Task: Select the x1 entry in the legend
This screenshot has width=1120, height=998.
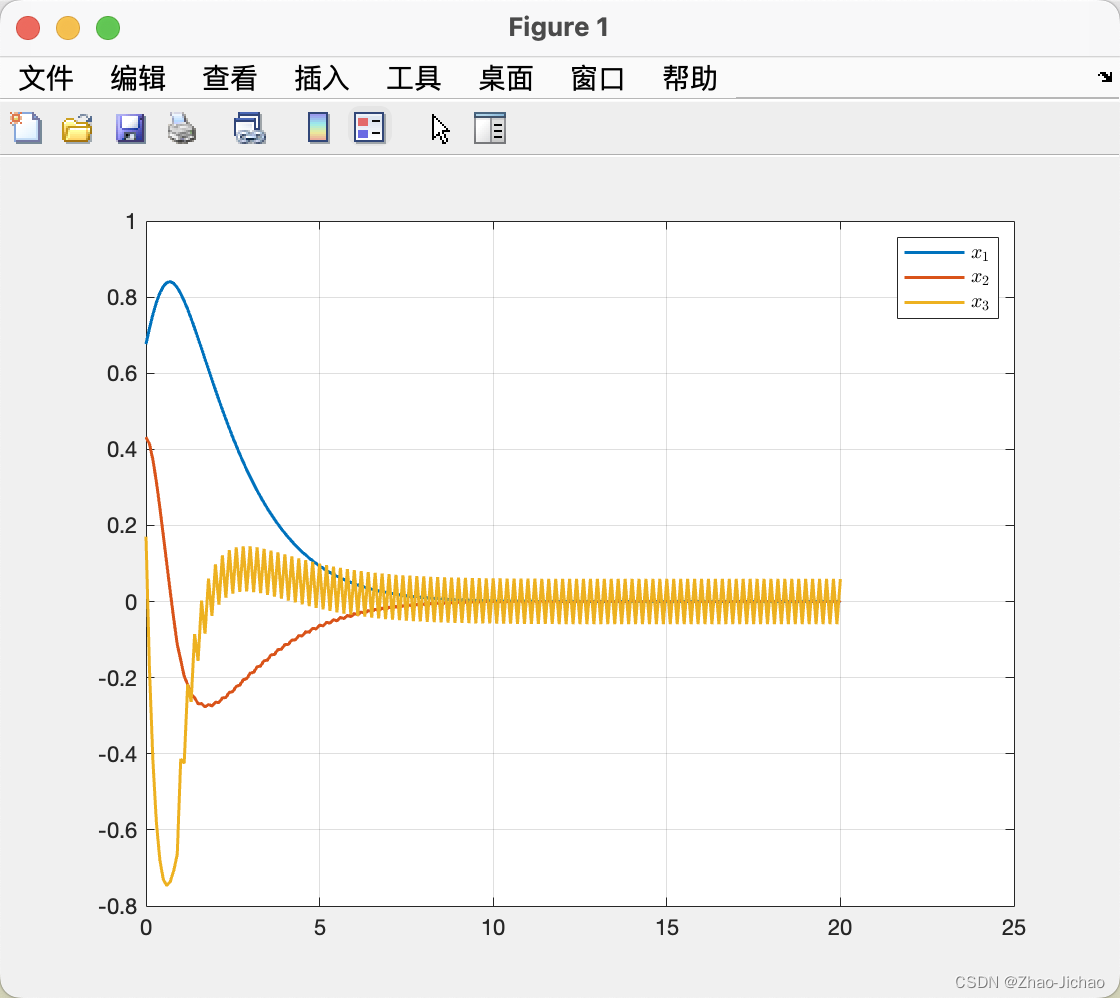Action: [947, 253]
